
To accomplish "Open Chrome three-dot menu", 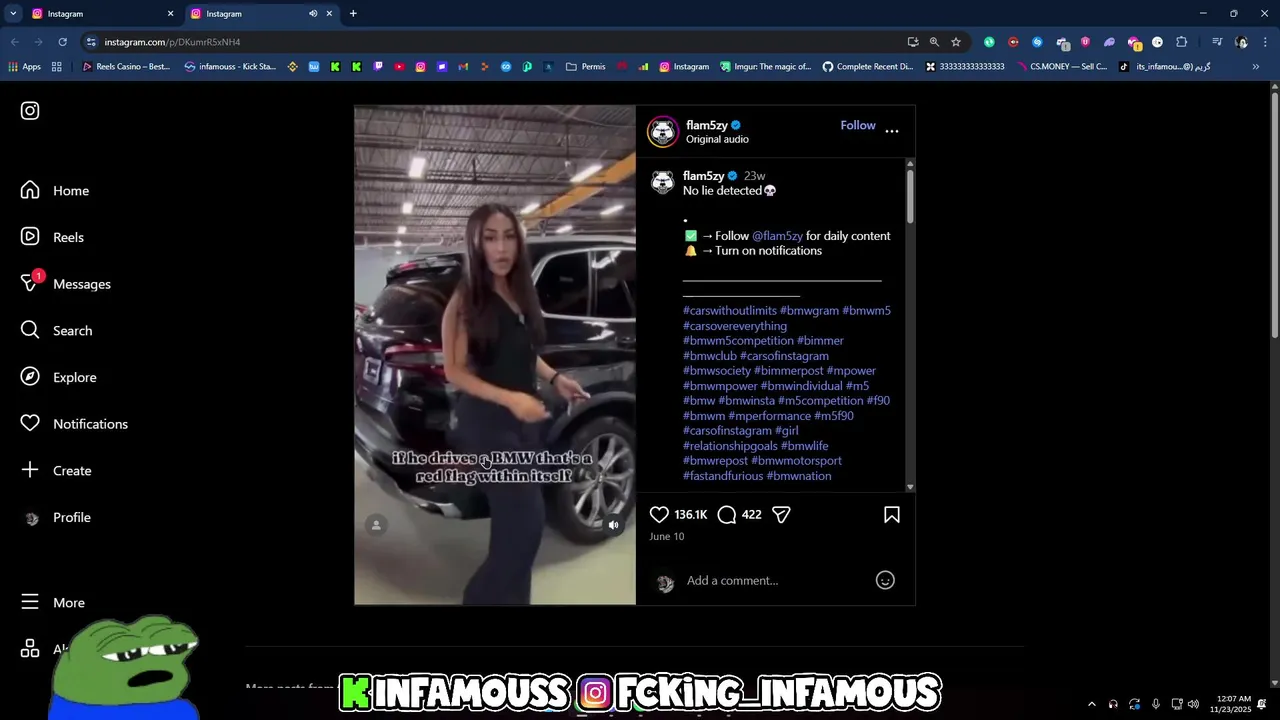I will pos(1266,42).
